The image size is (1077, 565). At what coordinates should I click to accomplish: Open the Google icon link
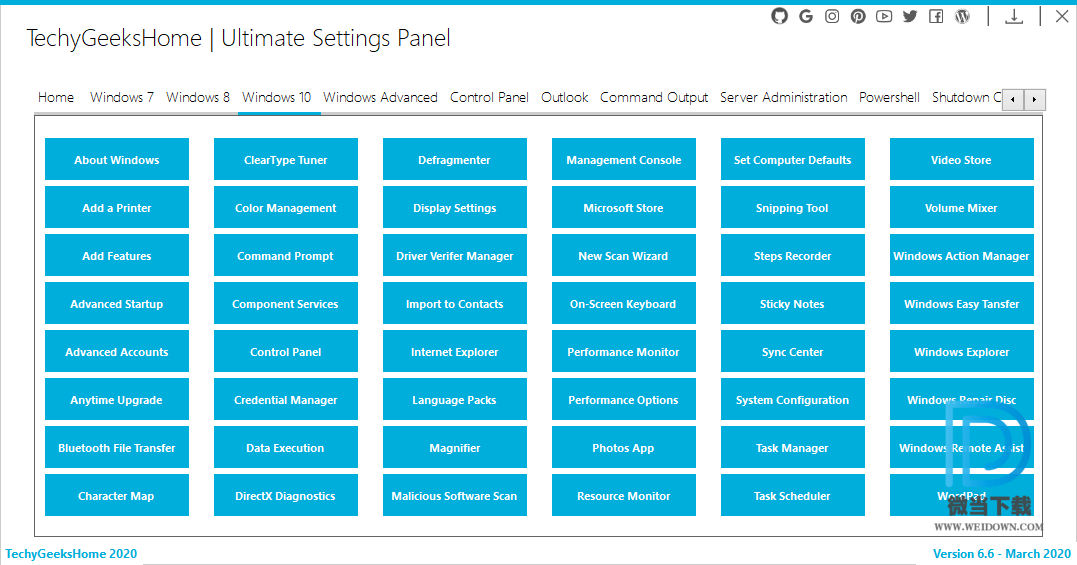(806, 16)
